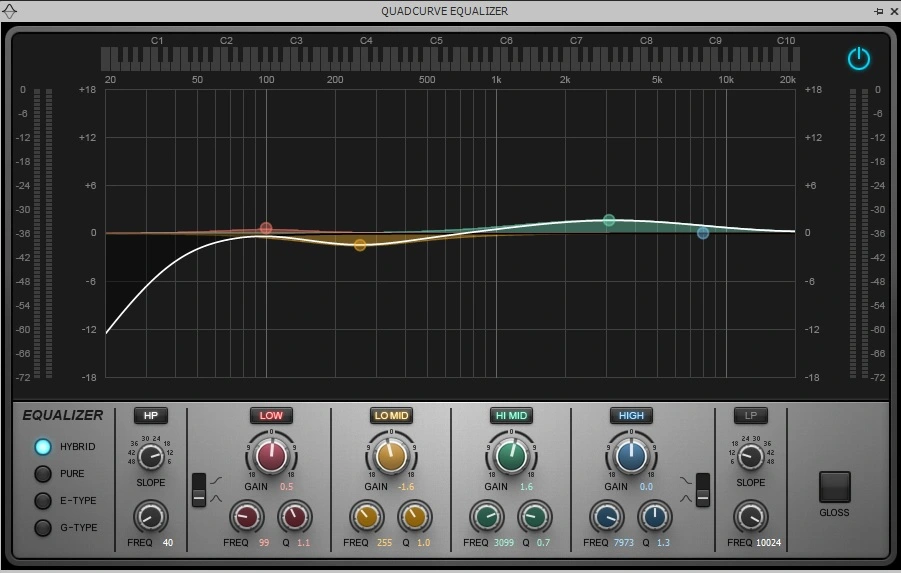
Task: Select the G-TYPE equalizer mode
Action: pyautogui.click(x=43, y=528)
